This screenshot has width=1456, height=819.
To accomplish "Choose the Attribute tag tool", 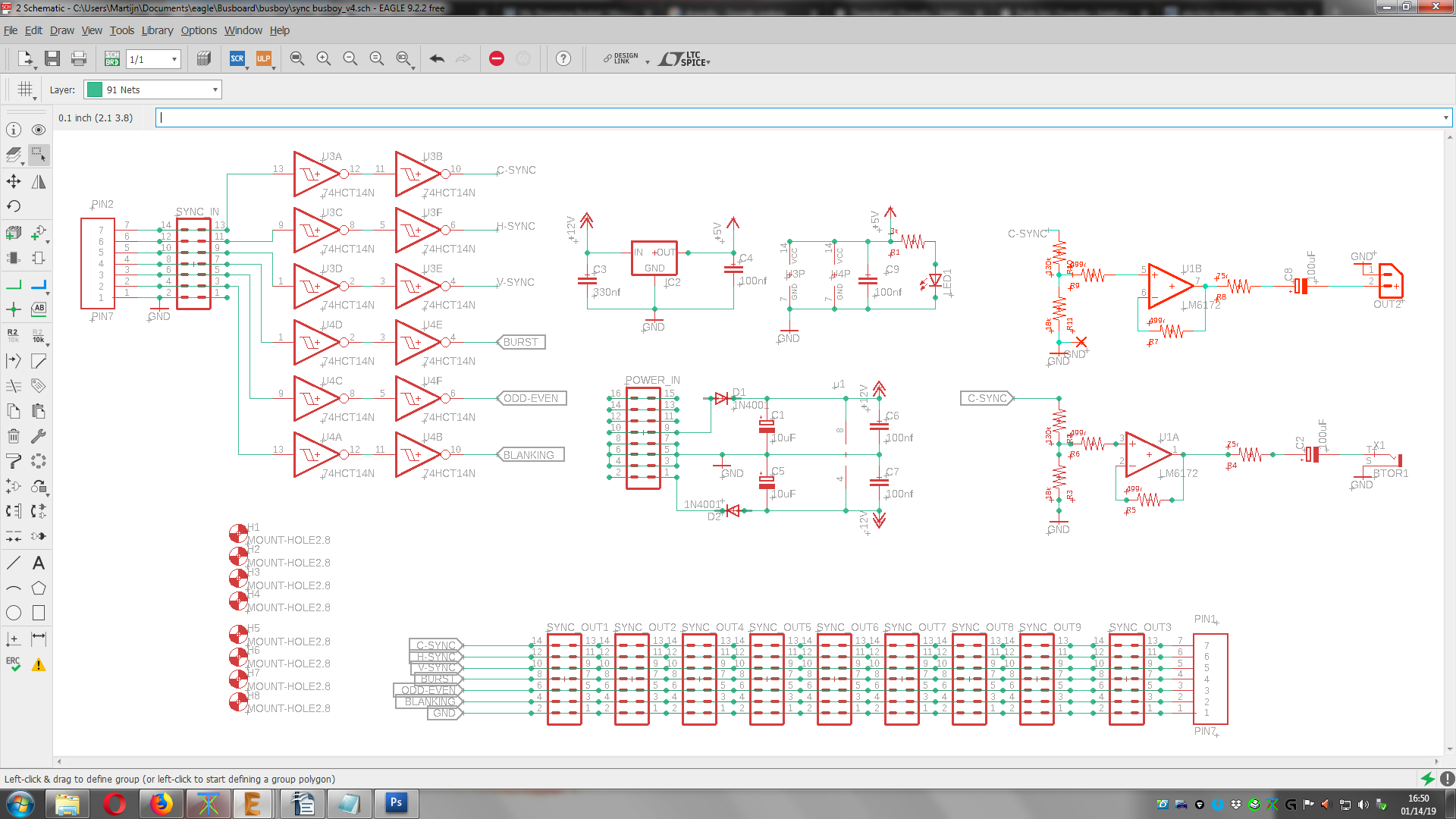I will coord(39,386).
